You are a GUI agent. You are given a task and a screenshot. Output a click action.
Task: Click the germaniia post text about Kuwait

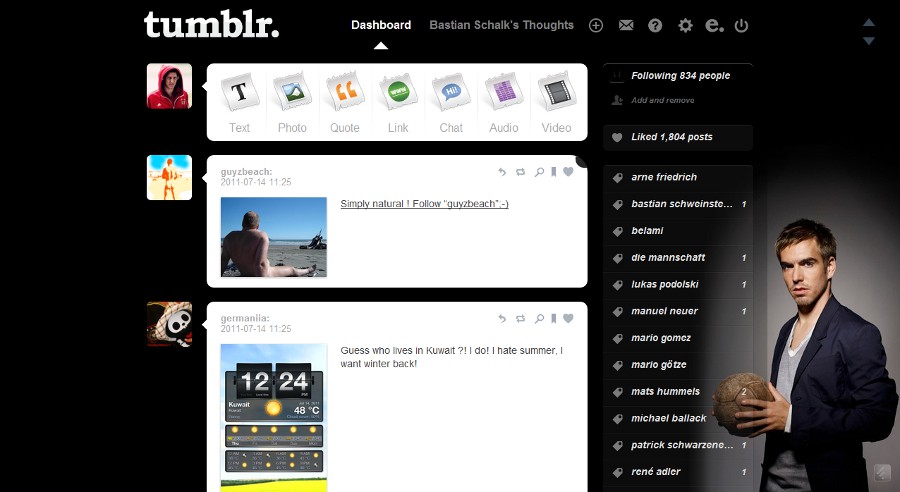tap(452, 357)
